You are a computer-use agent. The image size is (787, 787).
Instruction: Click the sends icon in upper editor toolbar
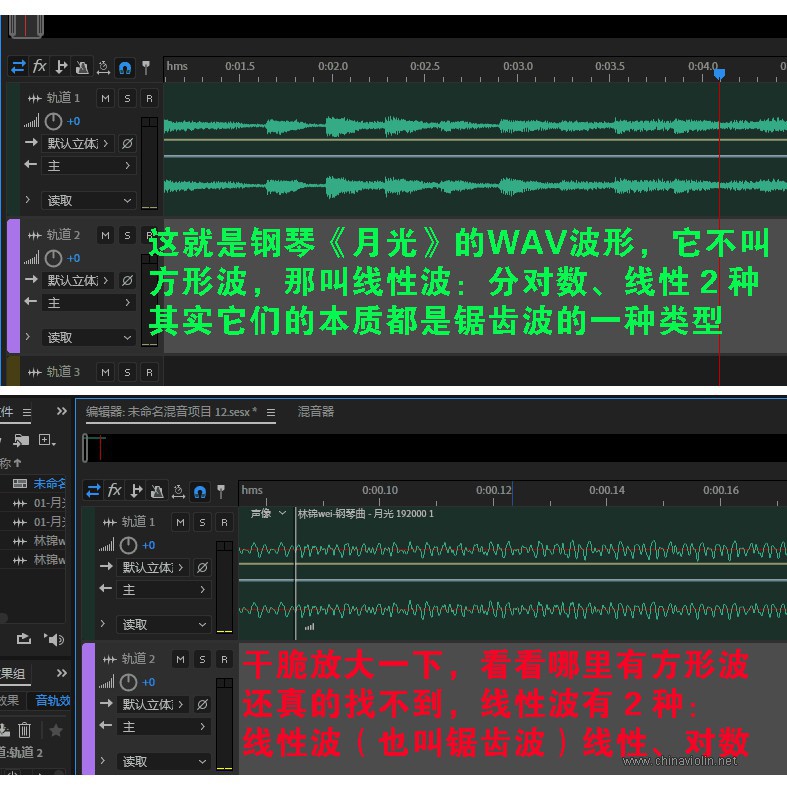tap(61, 67)
